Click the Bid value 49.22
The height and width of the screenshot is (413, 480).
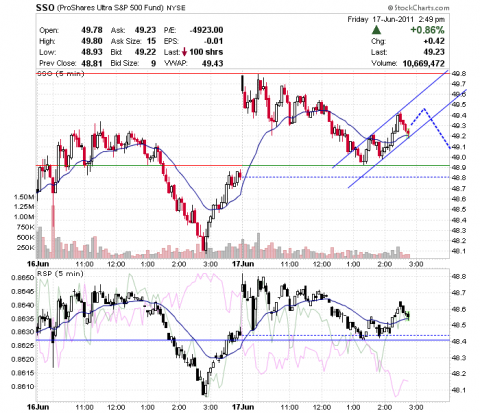[145, 52]
